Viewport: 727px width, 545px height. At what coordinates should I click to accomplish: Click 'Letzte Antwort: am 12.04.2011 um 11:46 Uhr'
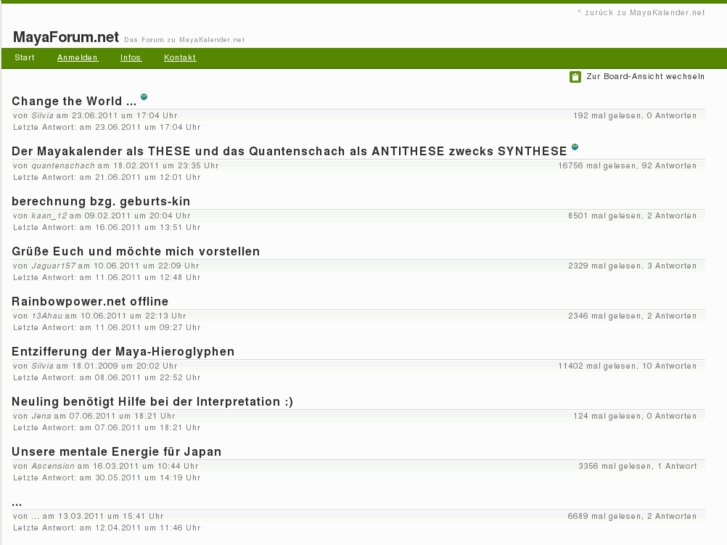[107, 528]
